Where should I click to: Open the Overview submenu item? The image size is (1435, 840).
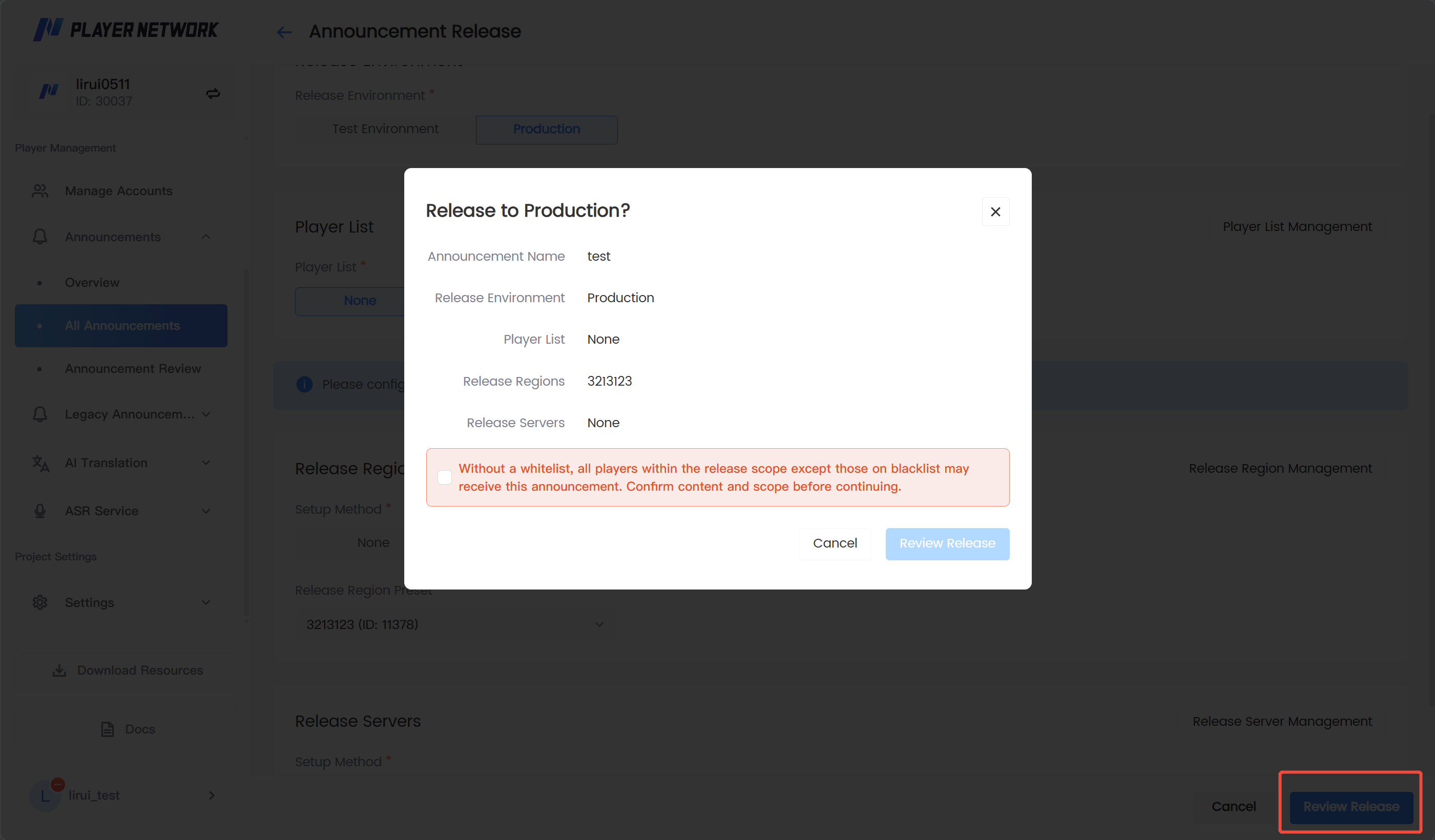(x=121, y=282)
